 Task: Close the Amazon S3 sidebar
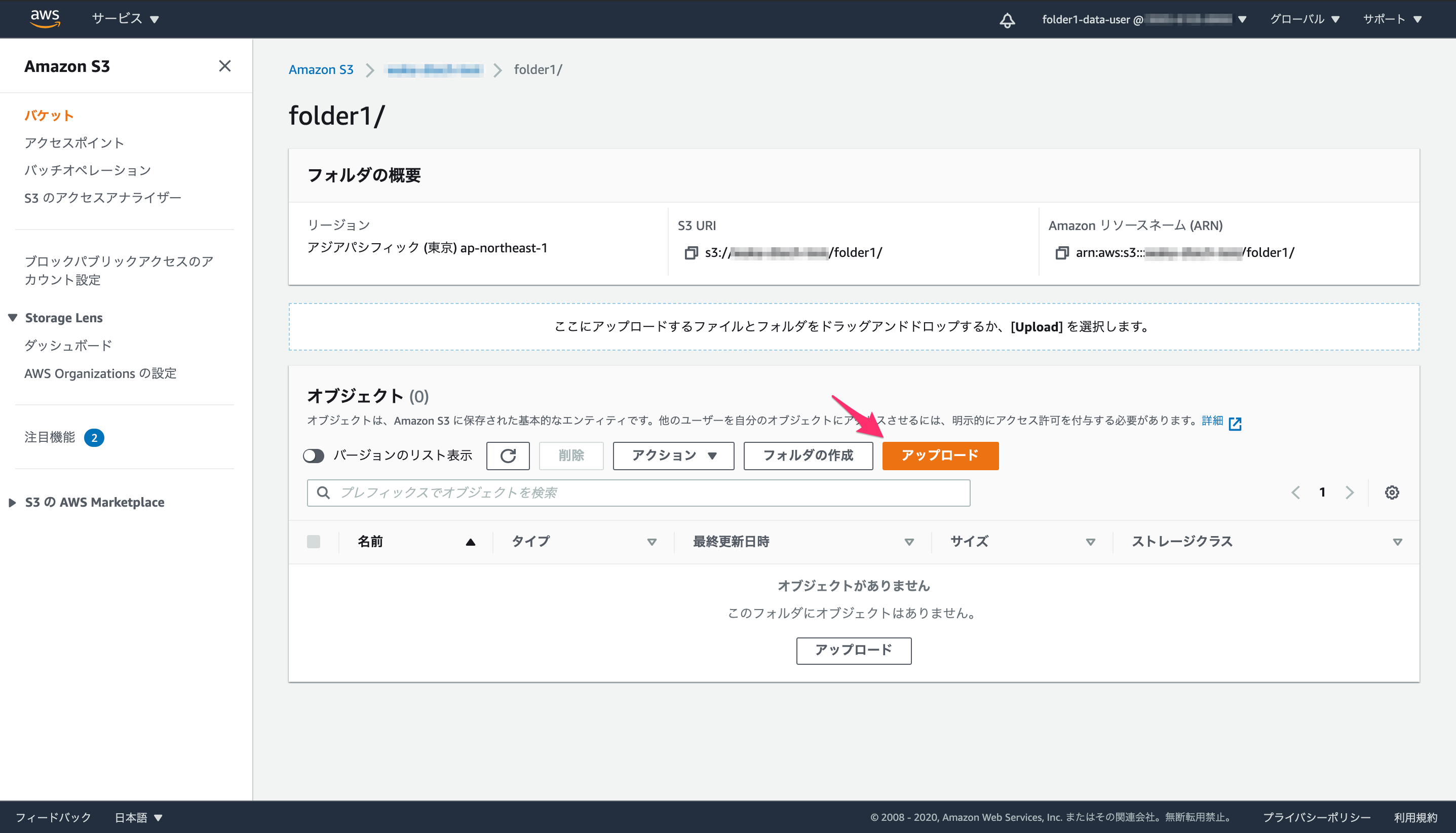tap(225, 66)
